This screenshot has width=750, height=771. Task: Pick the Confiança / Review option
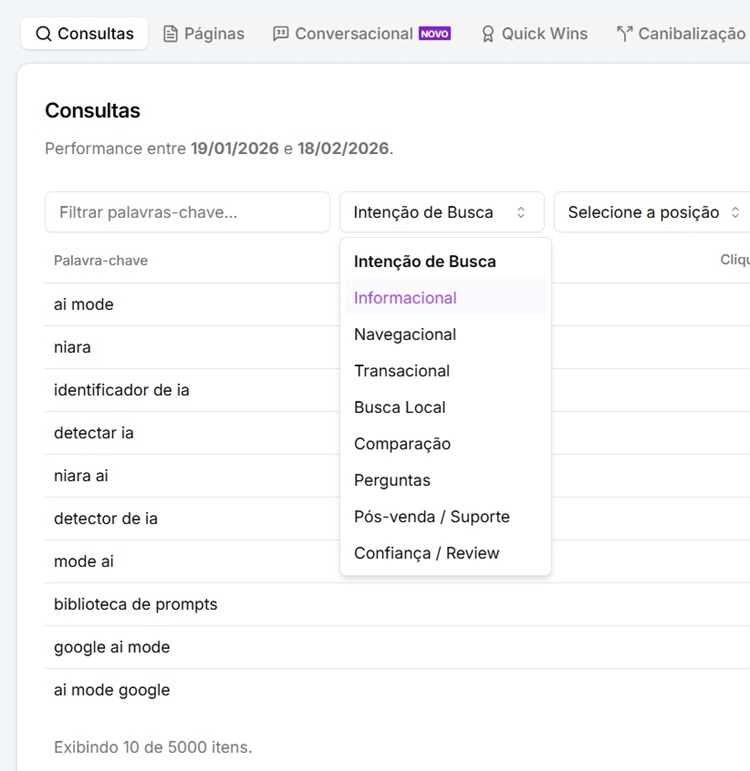pos(427,553)
